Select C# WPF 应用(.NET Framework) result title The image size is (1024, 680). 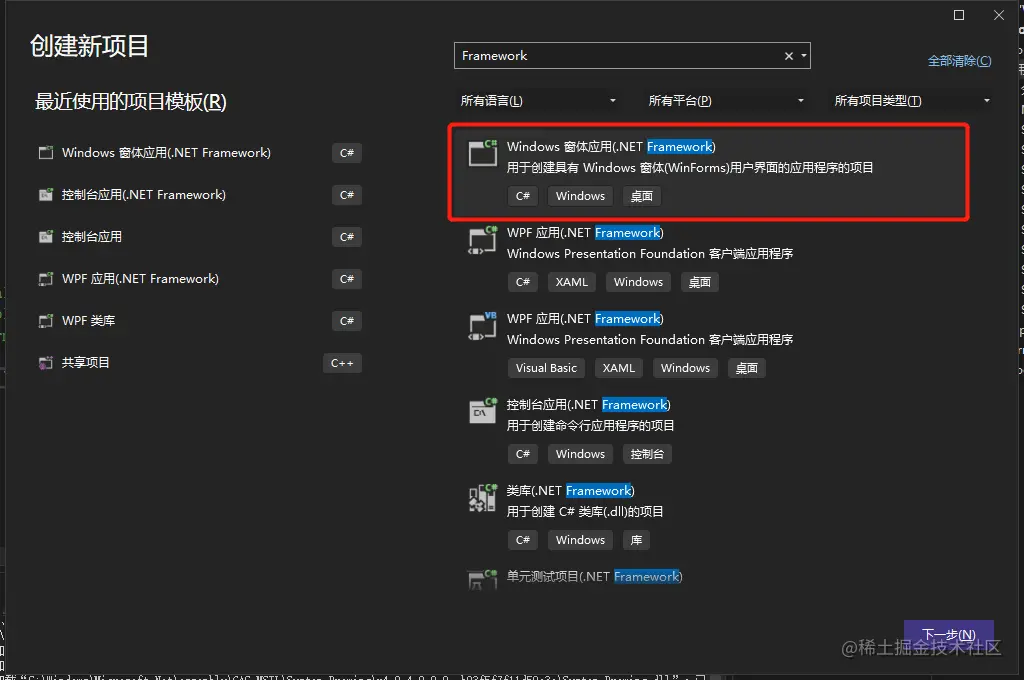coord(585,233)
